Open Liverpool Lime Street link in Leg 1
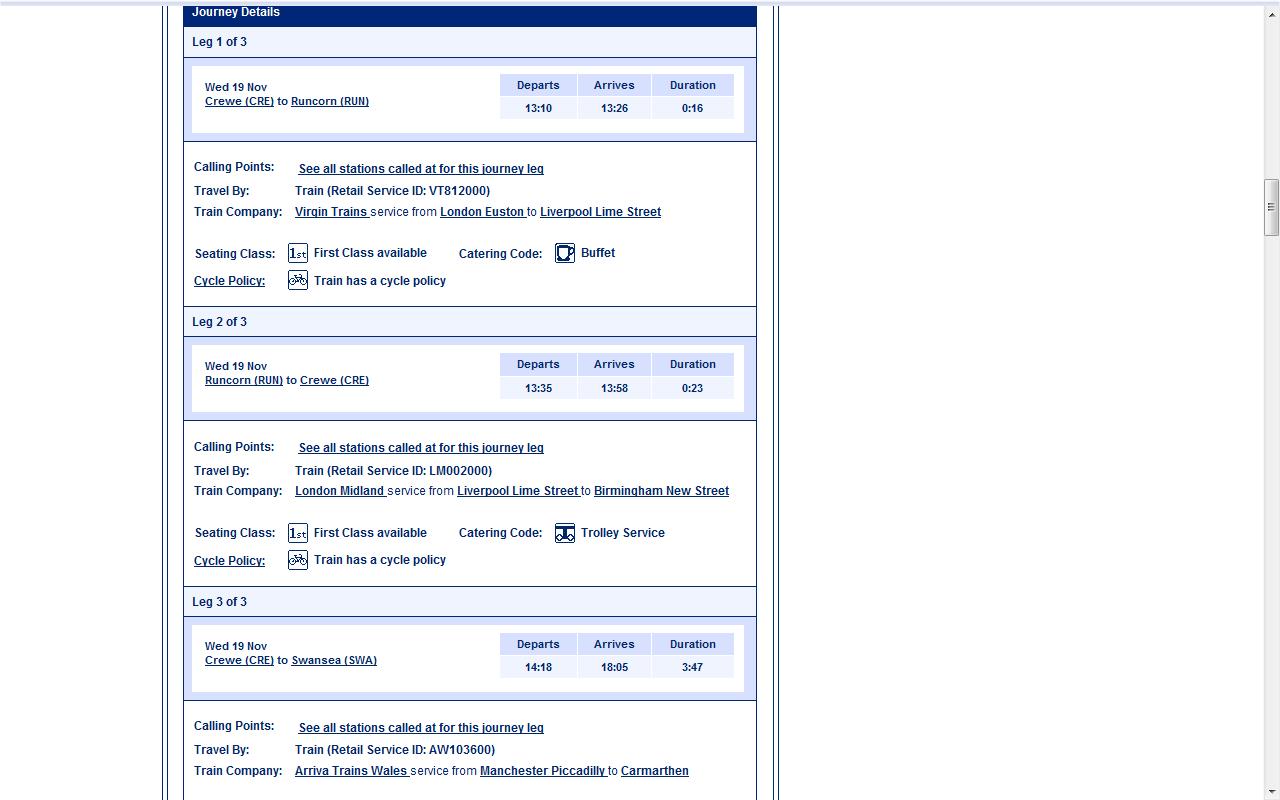The width and height of the screenshot is (1280, 800). coord(600,212)
